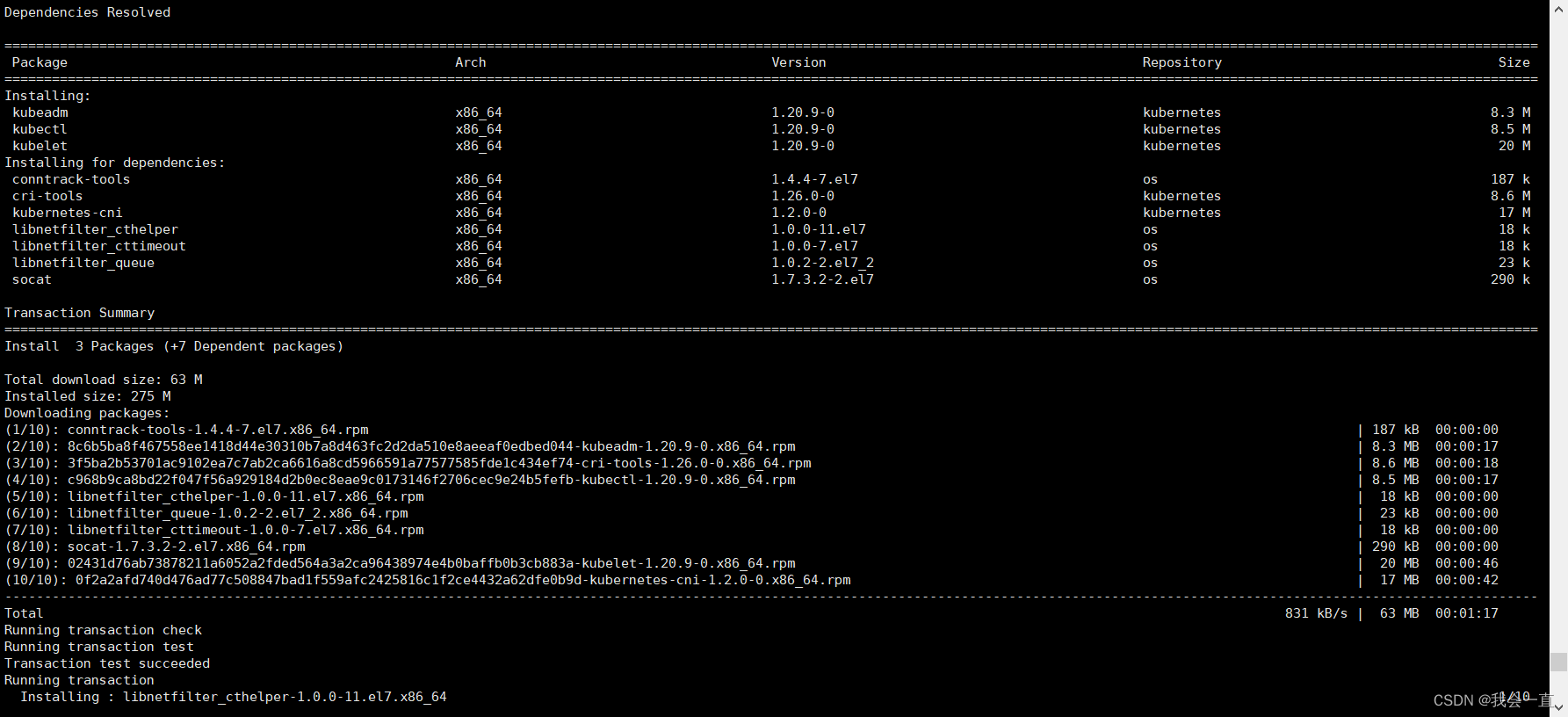Click the 'Version' column header
Image resolution: width=1568 pixels, height=717 pixels.
[x=798, y=62]
